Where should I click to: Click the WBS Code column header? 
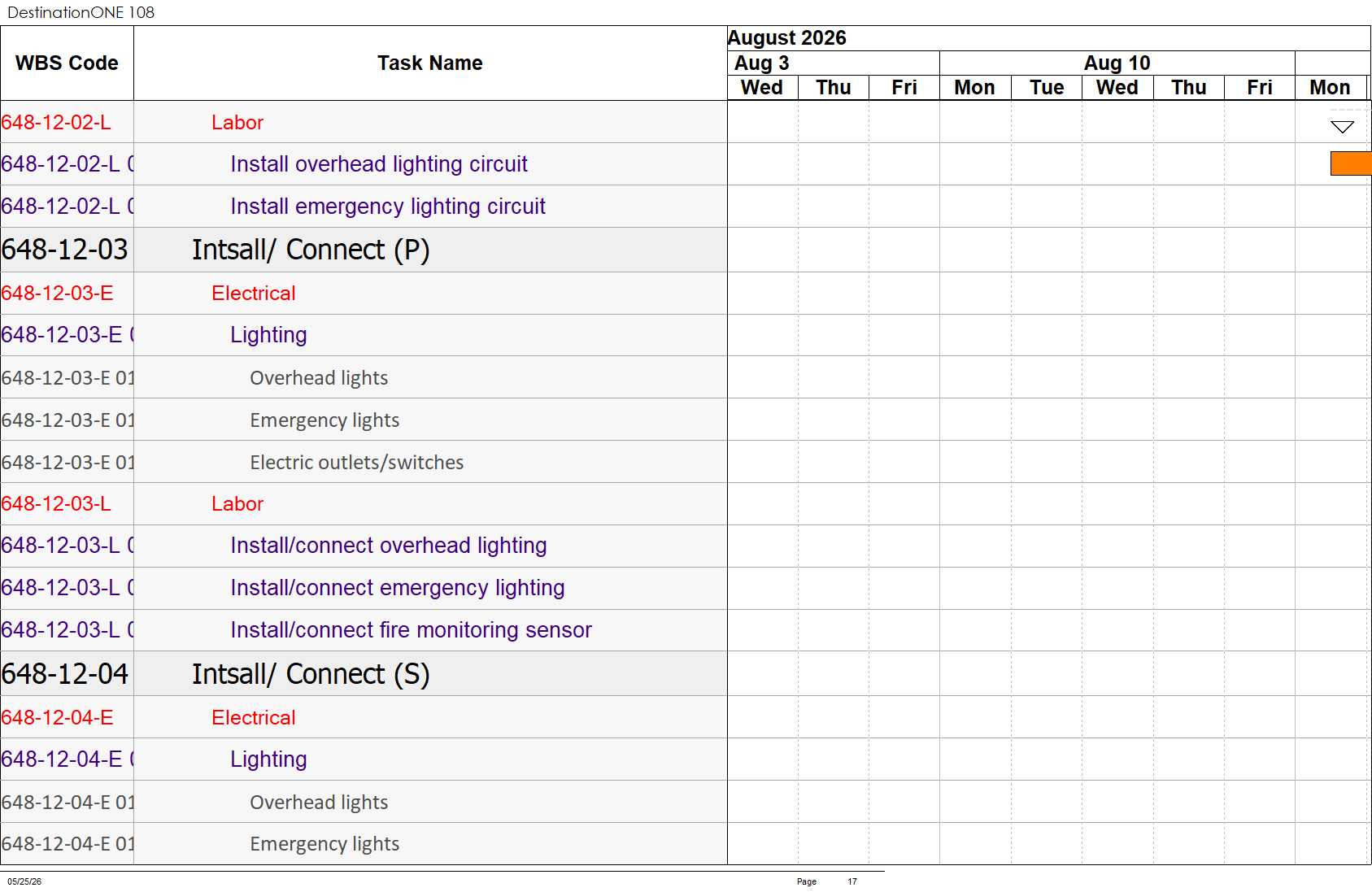(x=67, y=63)
